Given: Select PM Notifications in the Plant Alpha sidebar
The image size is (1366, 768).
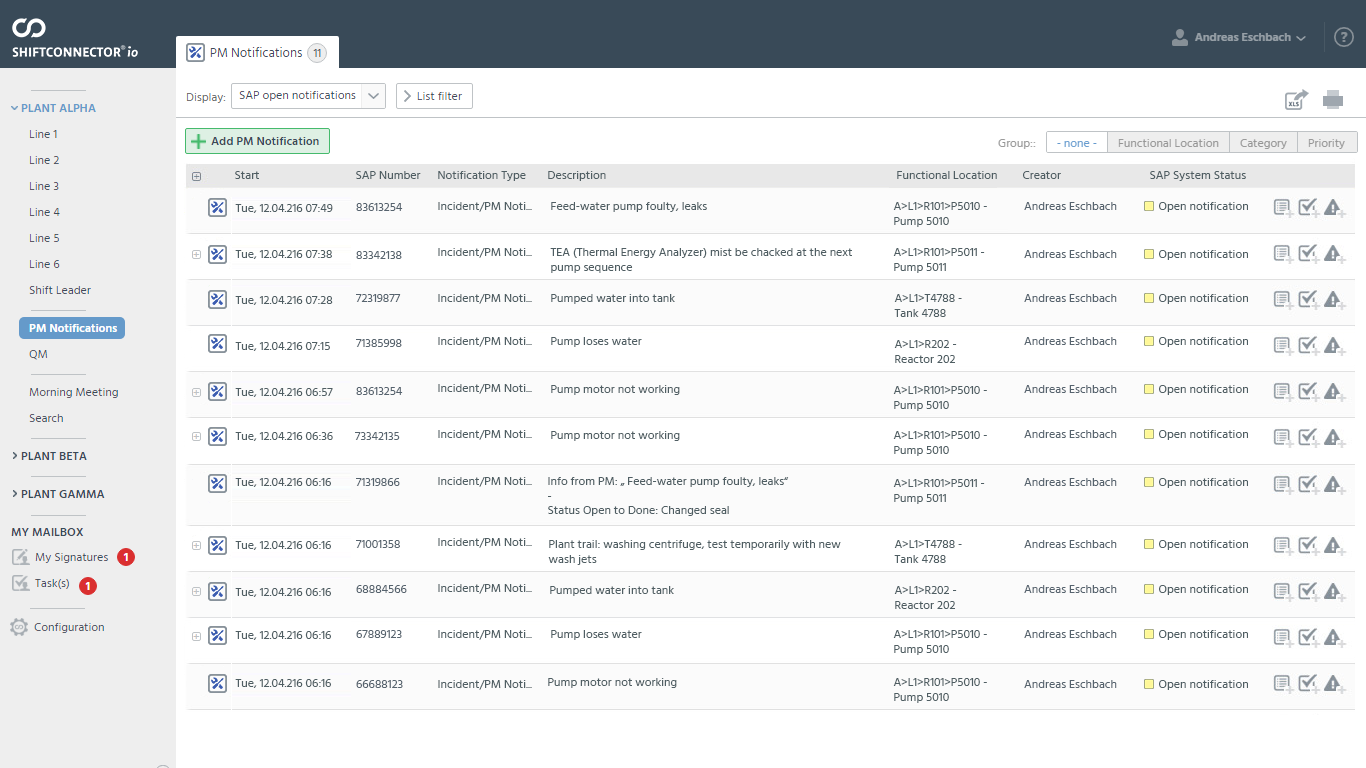Looking at the screenshot, I should pyautogui.click(x=71, y=327).
